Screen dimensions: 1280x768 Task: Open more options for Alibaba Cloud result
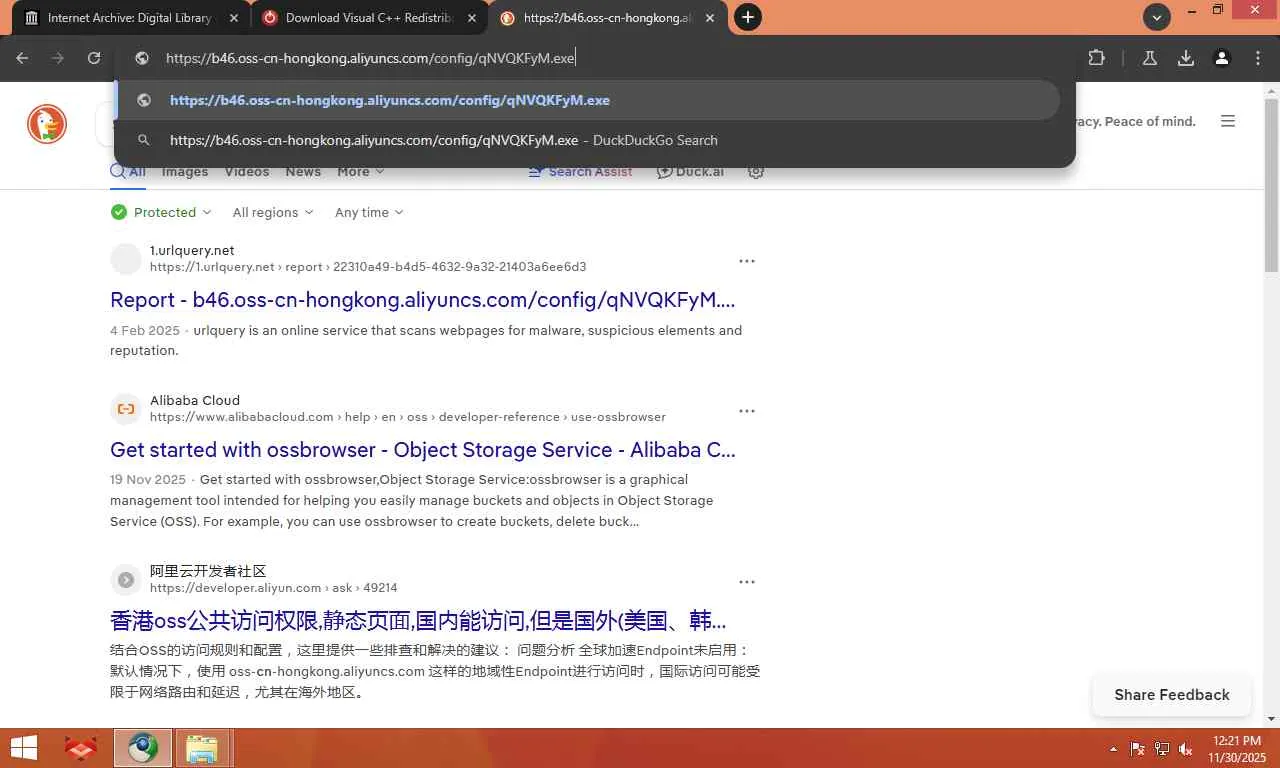click(747, 411)
